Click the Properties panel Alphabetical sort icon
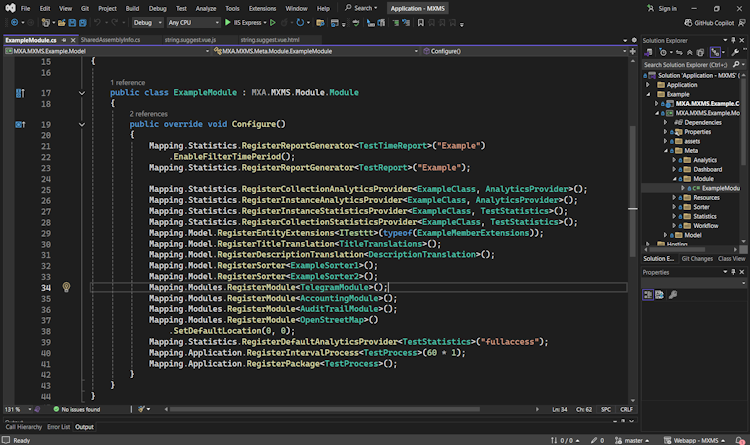This screenshot has height=445, width=750. 660,295
